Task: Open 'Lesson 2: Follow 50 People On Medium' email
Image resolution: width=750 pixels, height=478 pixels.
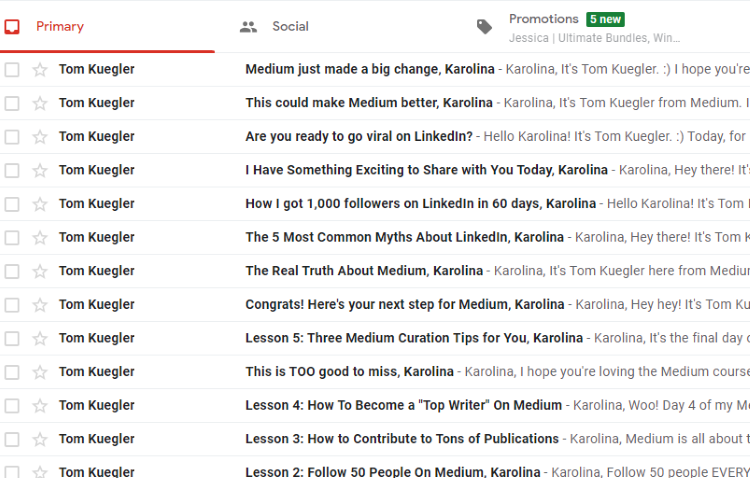Action: (375, 467)
